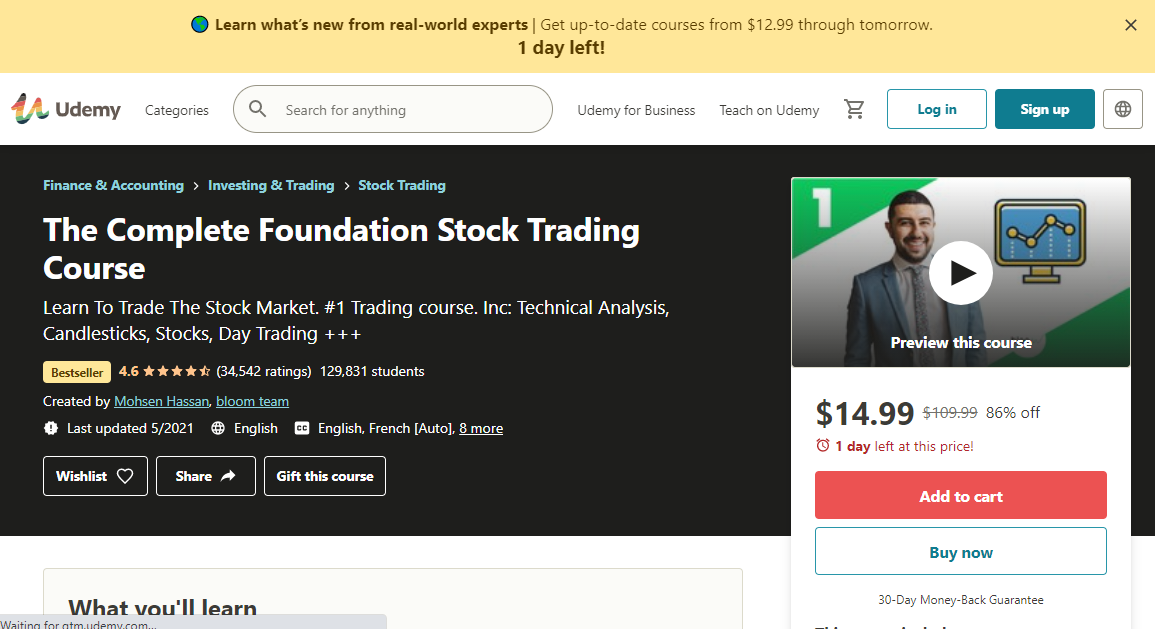
Task: Click the Udemy logo
Action: (x=66, y=108)
